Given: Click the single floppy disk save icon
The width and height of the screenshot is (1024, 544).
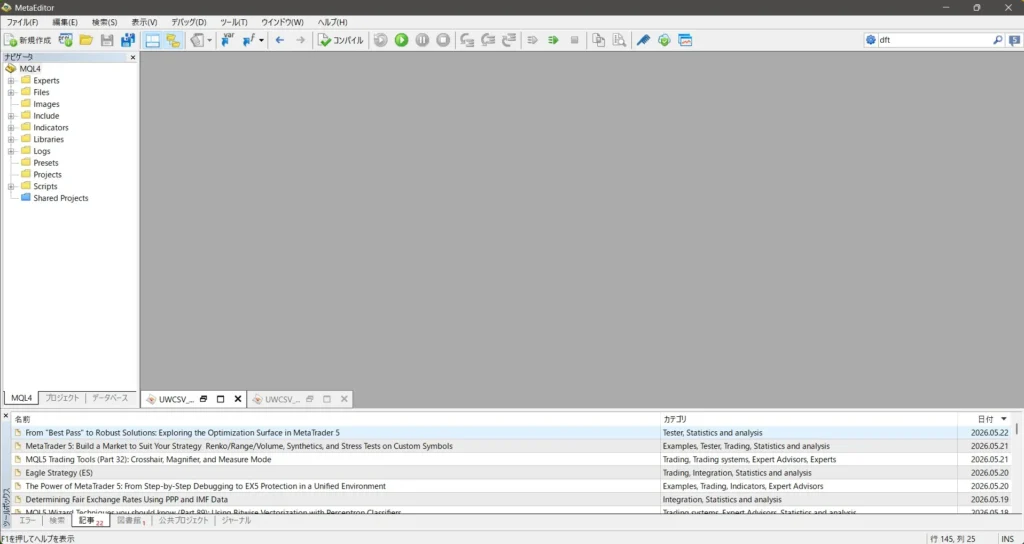Looking at the screenshot, I should pos(107,40).
